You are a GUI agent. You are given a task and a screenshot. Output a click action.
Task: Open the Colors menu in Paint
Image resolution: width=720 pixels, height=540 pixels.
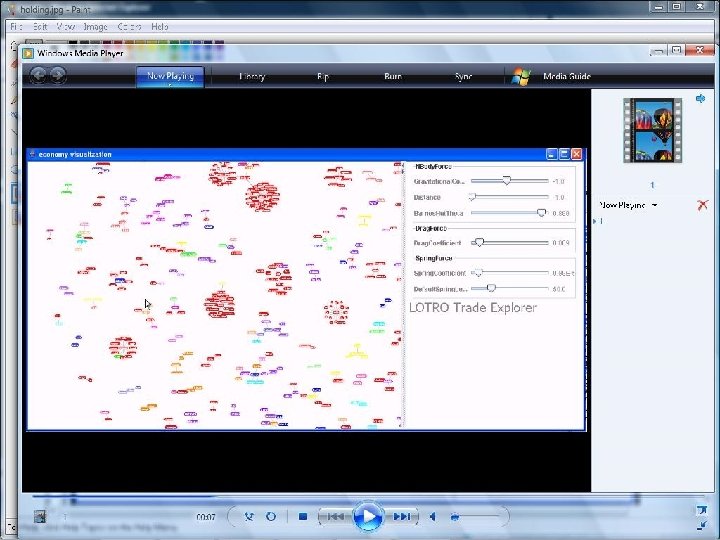(x=129, y=27)
